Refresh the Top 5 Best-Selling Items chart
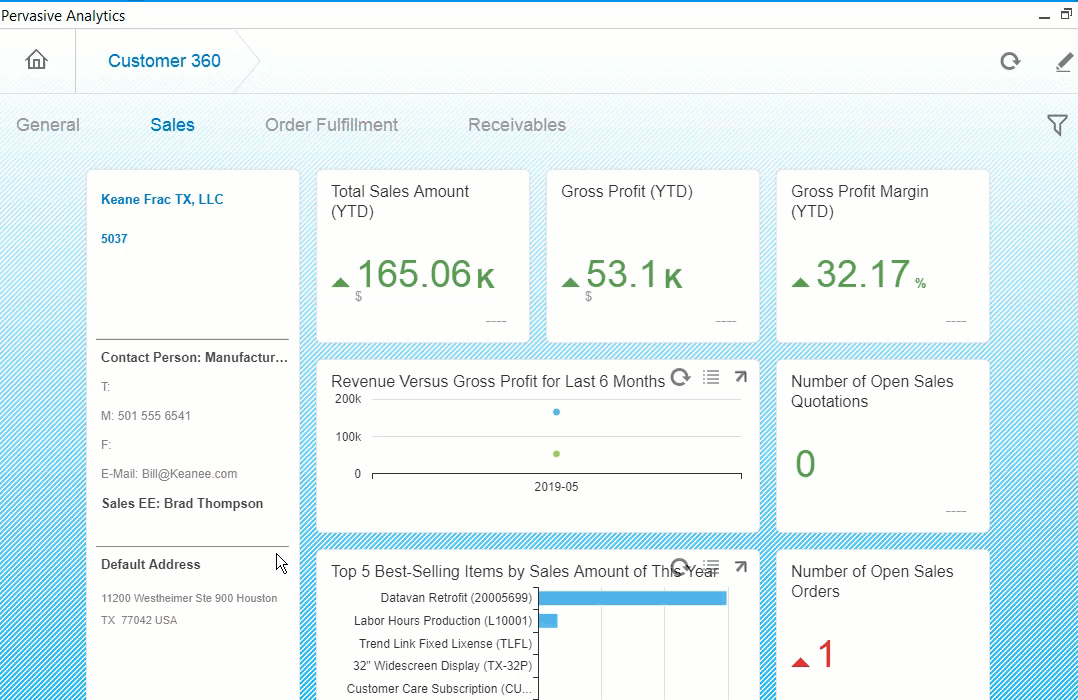This screenshot has width=1078, height=700. click(x=680, y=567)
